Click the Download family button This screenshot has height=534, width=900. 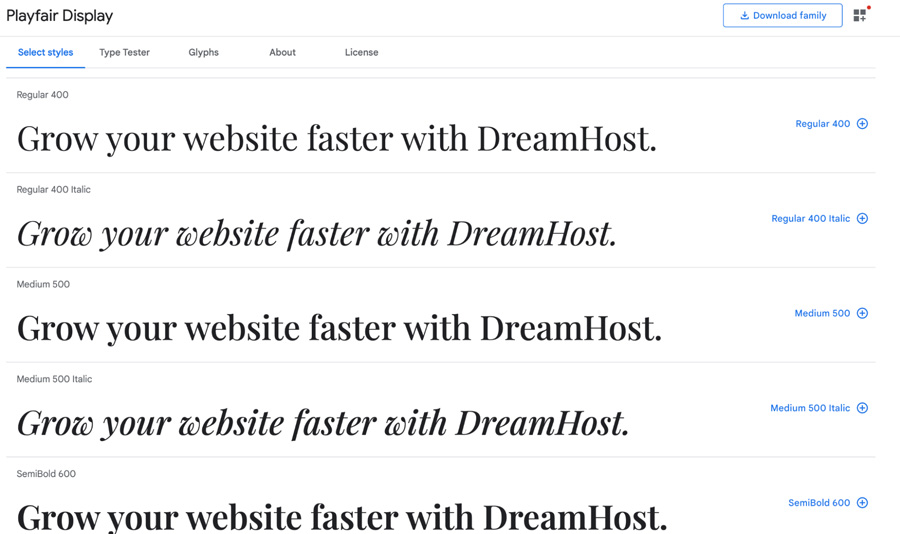click(x=782, y=16)
